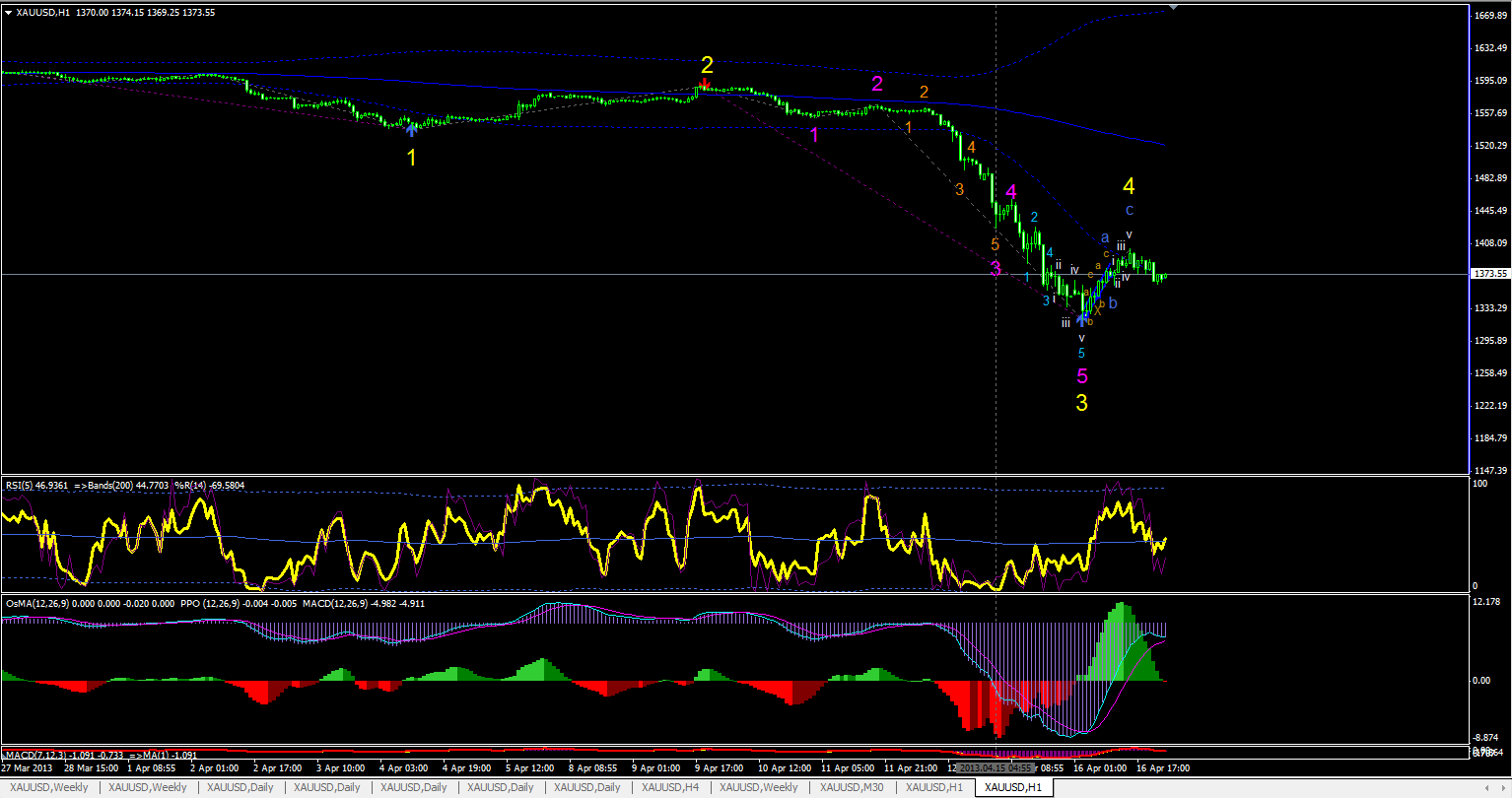This screenshot has height=798, width=1512.
Task: Select the orange wave label 4
Action: pyautogui.click(x=971, y=147)
